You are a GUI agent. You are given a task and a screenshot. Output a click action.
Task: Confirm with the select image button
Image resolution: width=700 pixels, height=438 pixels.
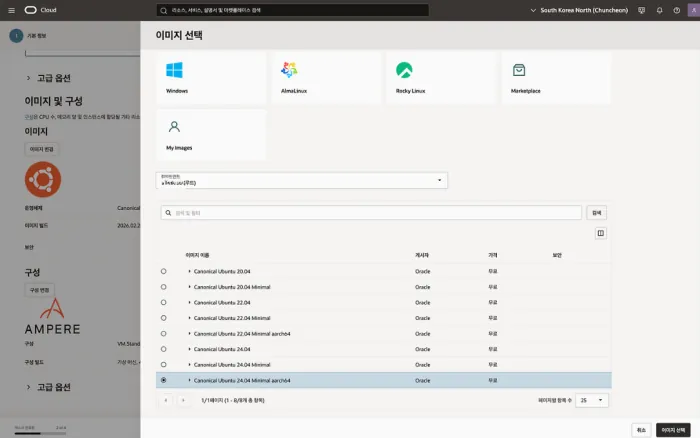673,430
